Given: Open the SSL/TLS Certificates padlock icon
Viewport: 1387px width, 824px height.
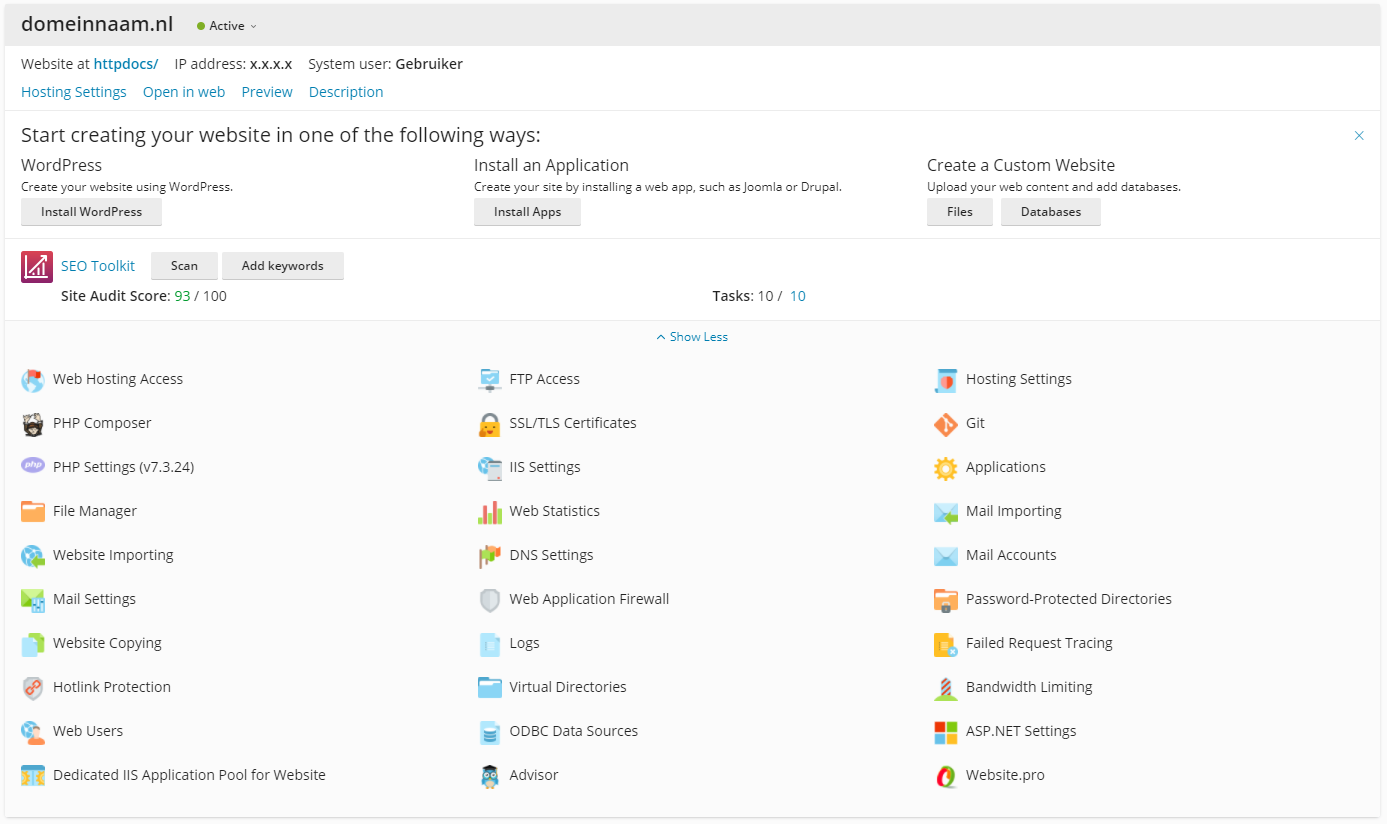Looking at the screenshot, I should tap(489, 424).
